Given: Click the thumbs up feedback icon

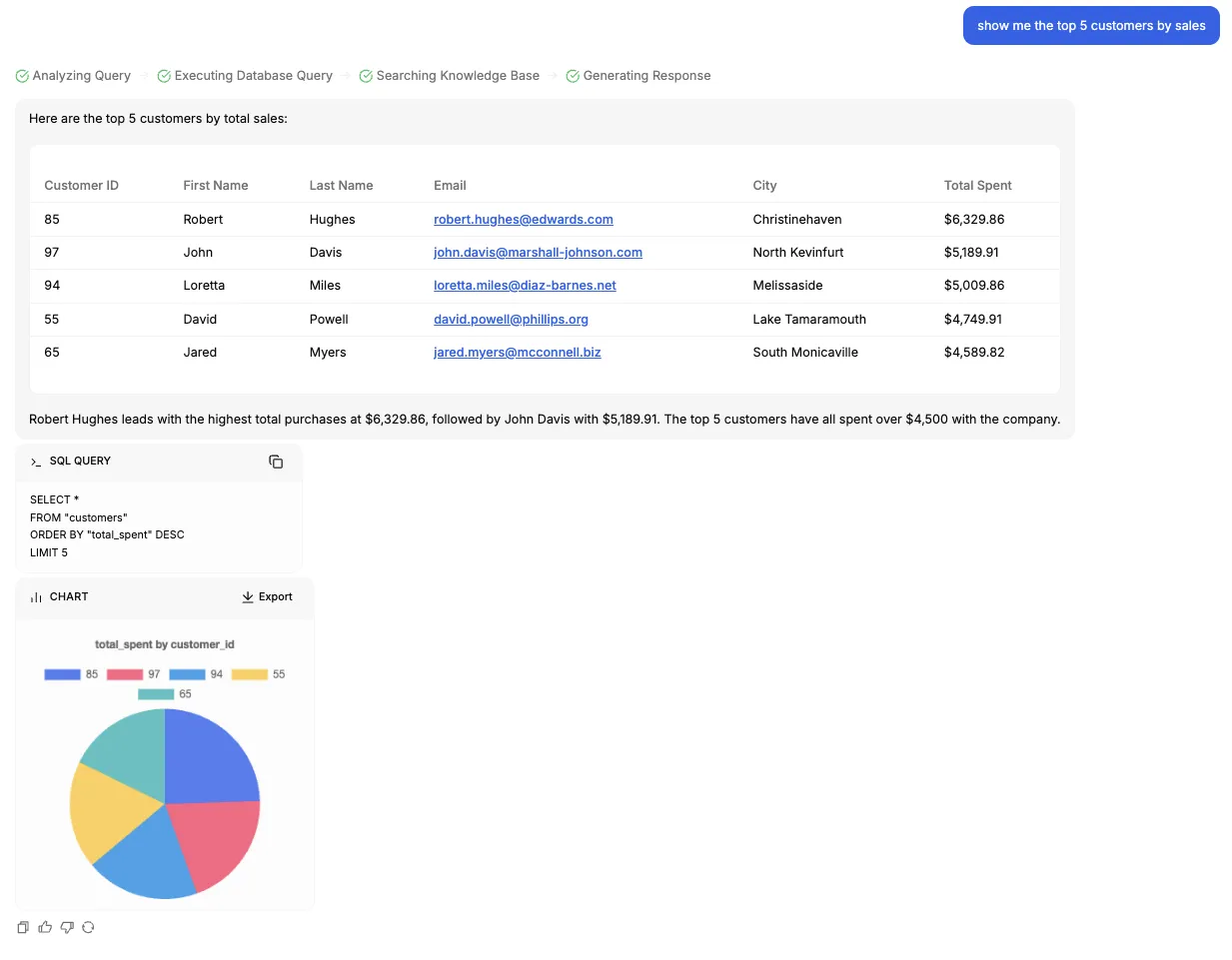Looking at the screenshot, I should click(45, 927).
